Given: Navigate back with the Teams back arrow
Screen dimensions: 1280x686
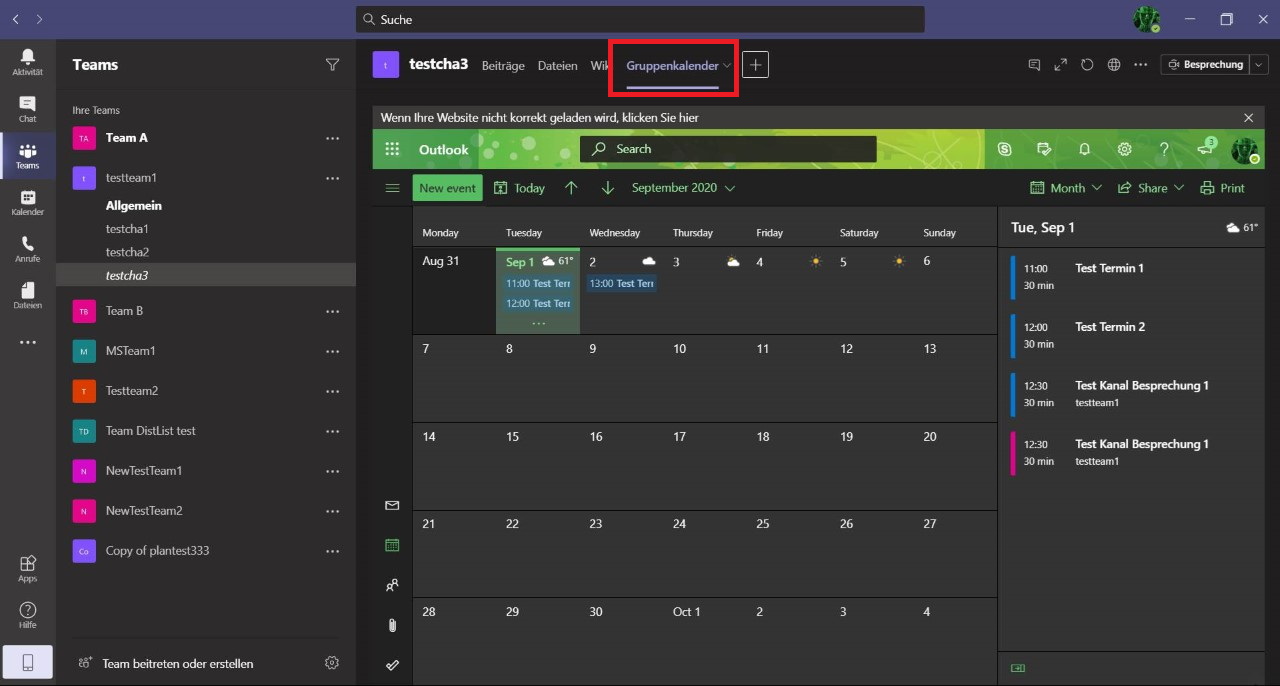Looking at the screenshot, I should click(15, 19).
